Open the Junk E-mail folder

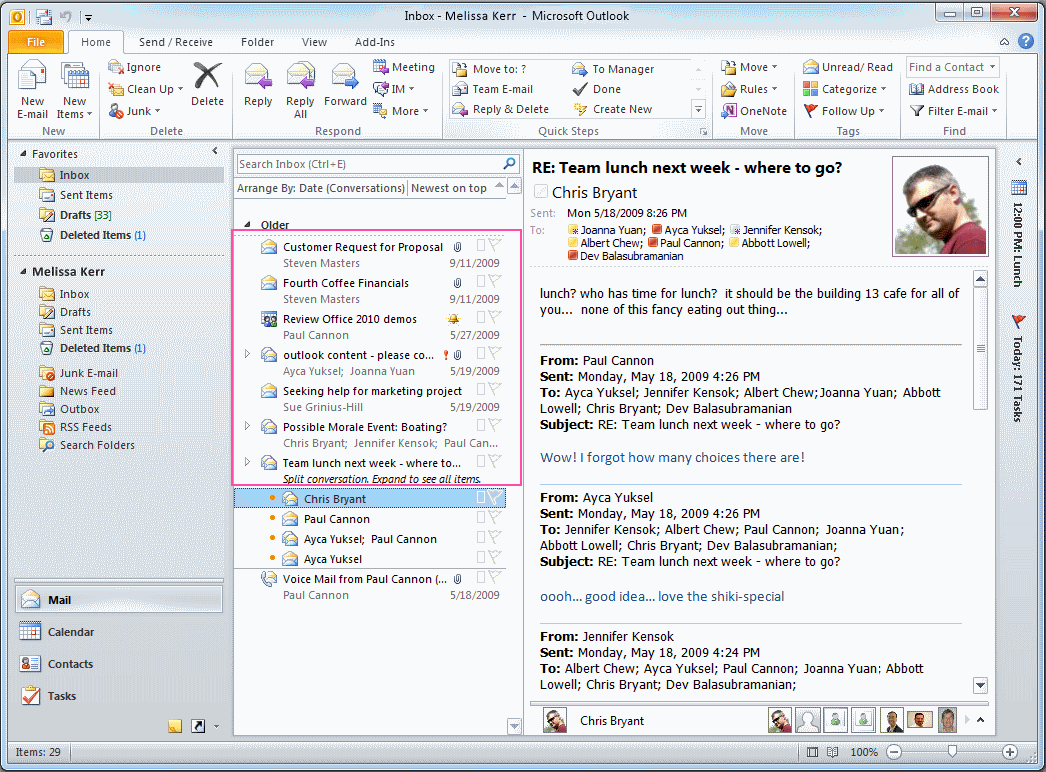pos(88,373)
